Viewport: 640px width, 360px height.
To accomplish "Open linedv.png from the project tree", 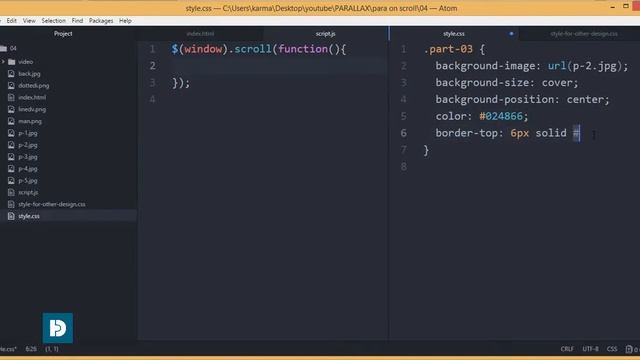I will click(32, 109).
